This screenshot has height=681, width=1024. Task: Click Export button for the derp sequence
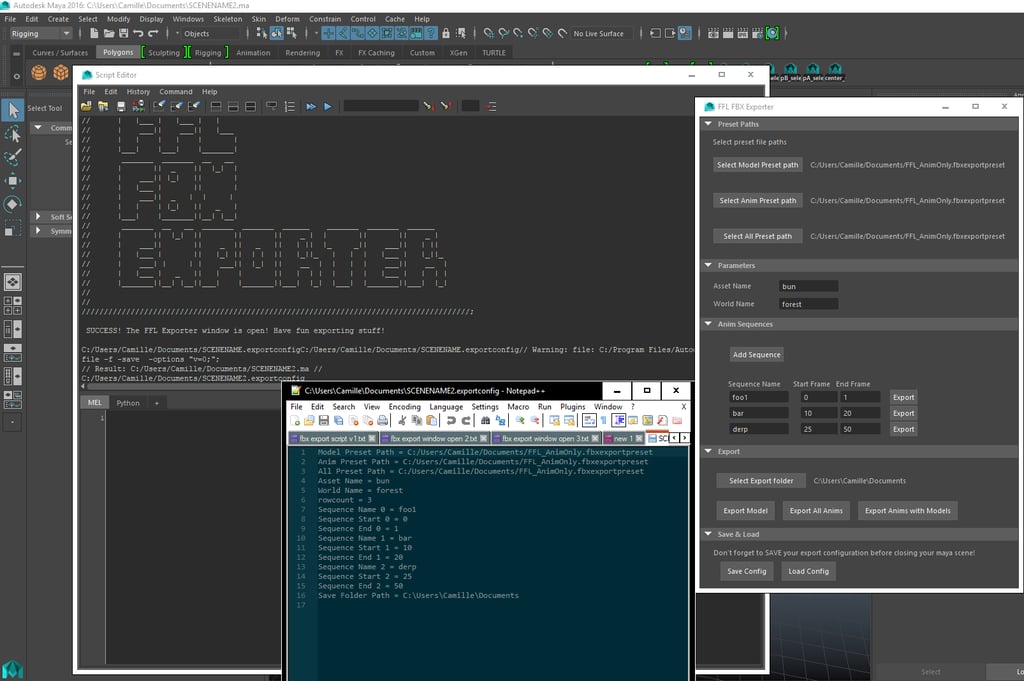tap(903, 429)
